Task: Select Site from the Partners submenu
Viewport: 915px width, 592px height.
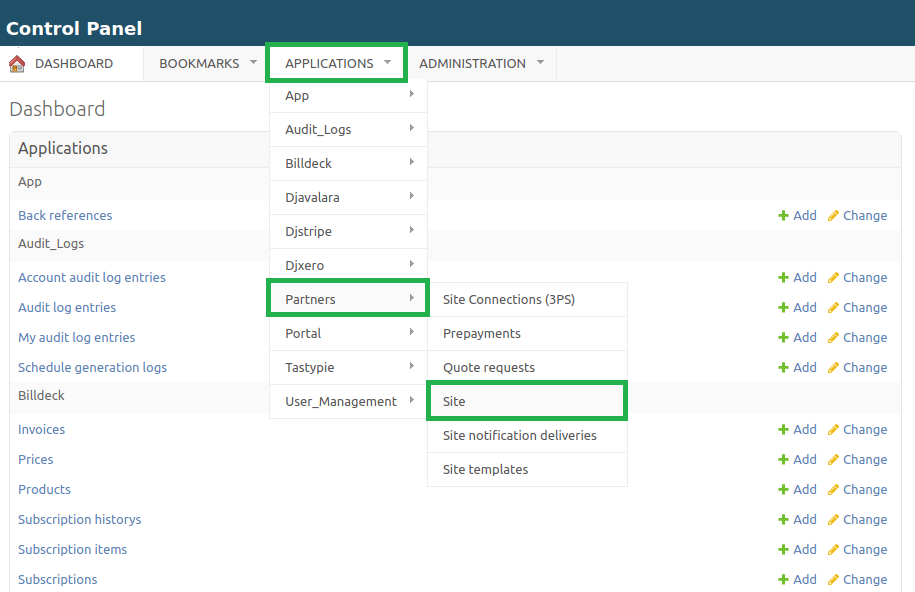Action: [526, 402]
